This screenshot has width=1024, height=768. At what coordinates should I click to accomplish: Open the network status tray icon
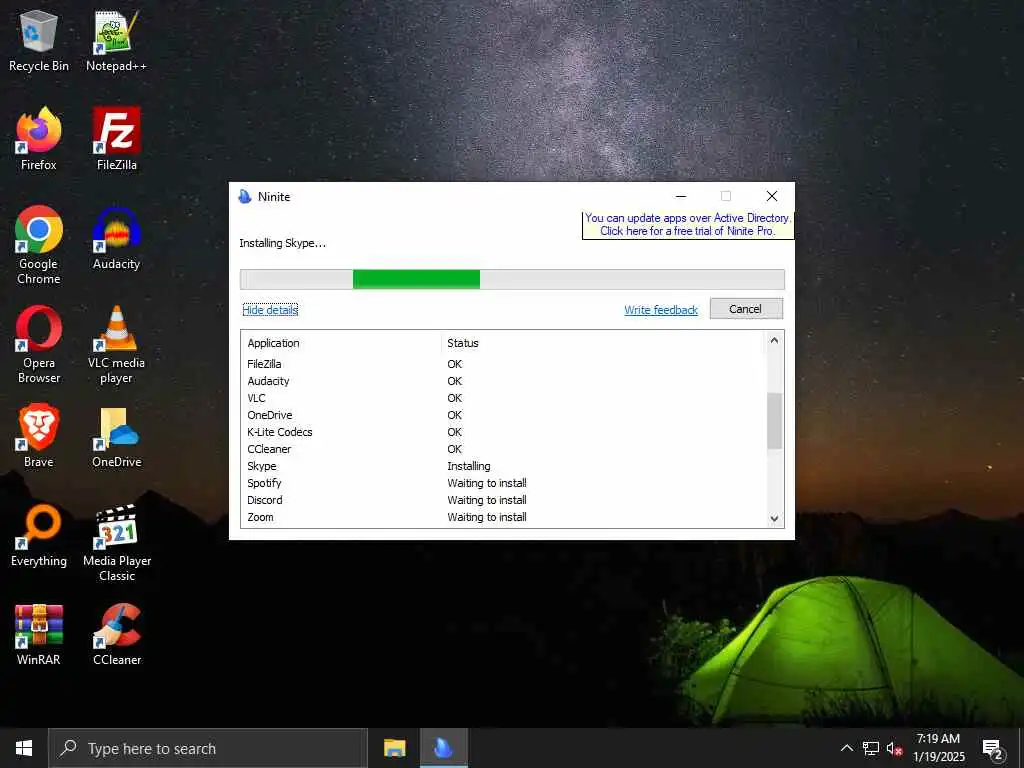(x=871, y=748)
